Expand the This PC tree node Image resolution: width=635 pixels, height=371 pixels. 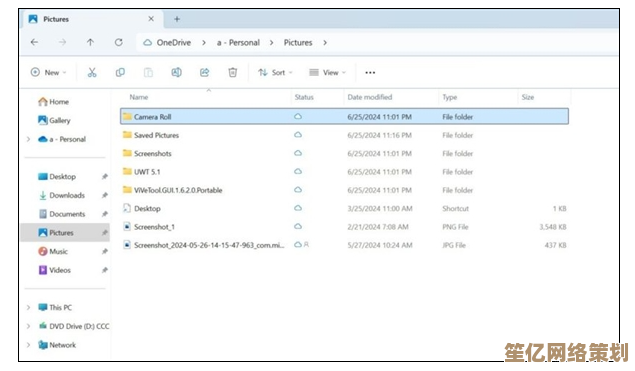28,307
